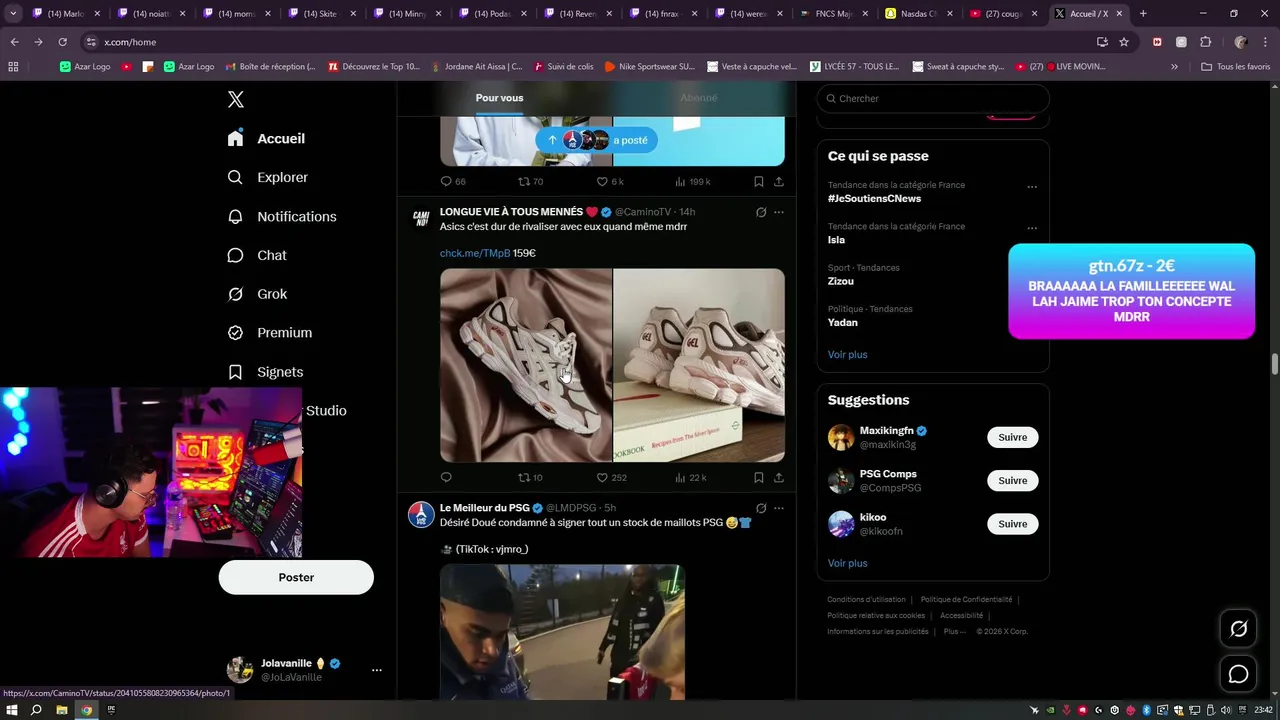Screen dimensions: 1280x720
Task: Follow kikoo with Suivre button
Action: tap(1012, 524)
